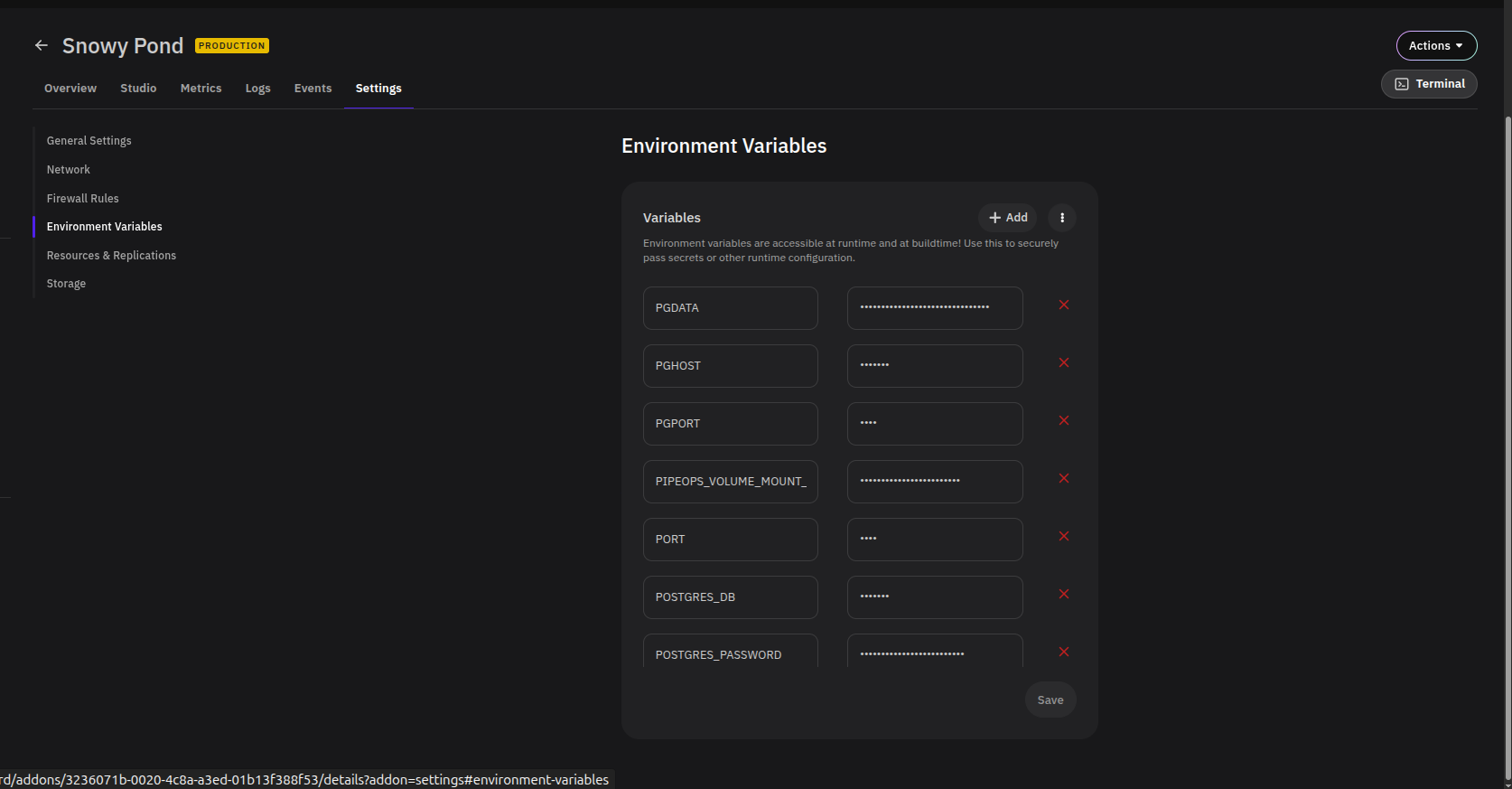Edit the PORT key field
This screenshot has height=789, width=1512.
click(731, 540)
